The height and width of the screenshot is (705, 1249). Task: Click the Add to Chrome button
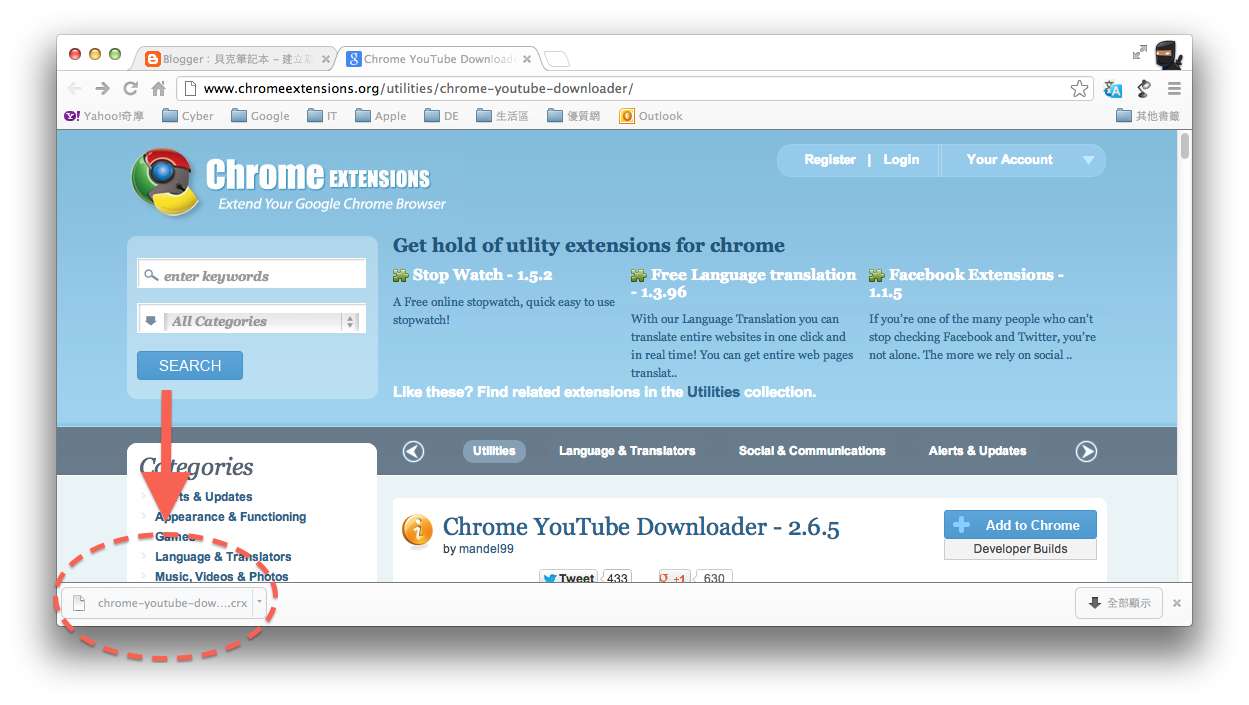pyautogui.click(x=1020, y=525)
